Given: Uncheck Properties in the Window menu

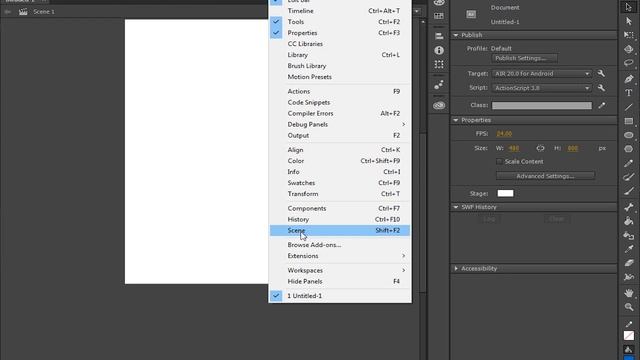Looking at the screenshot, I should [340, 33].
